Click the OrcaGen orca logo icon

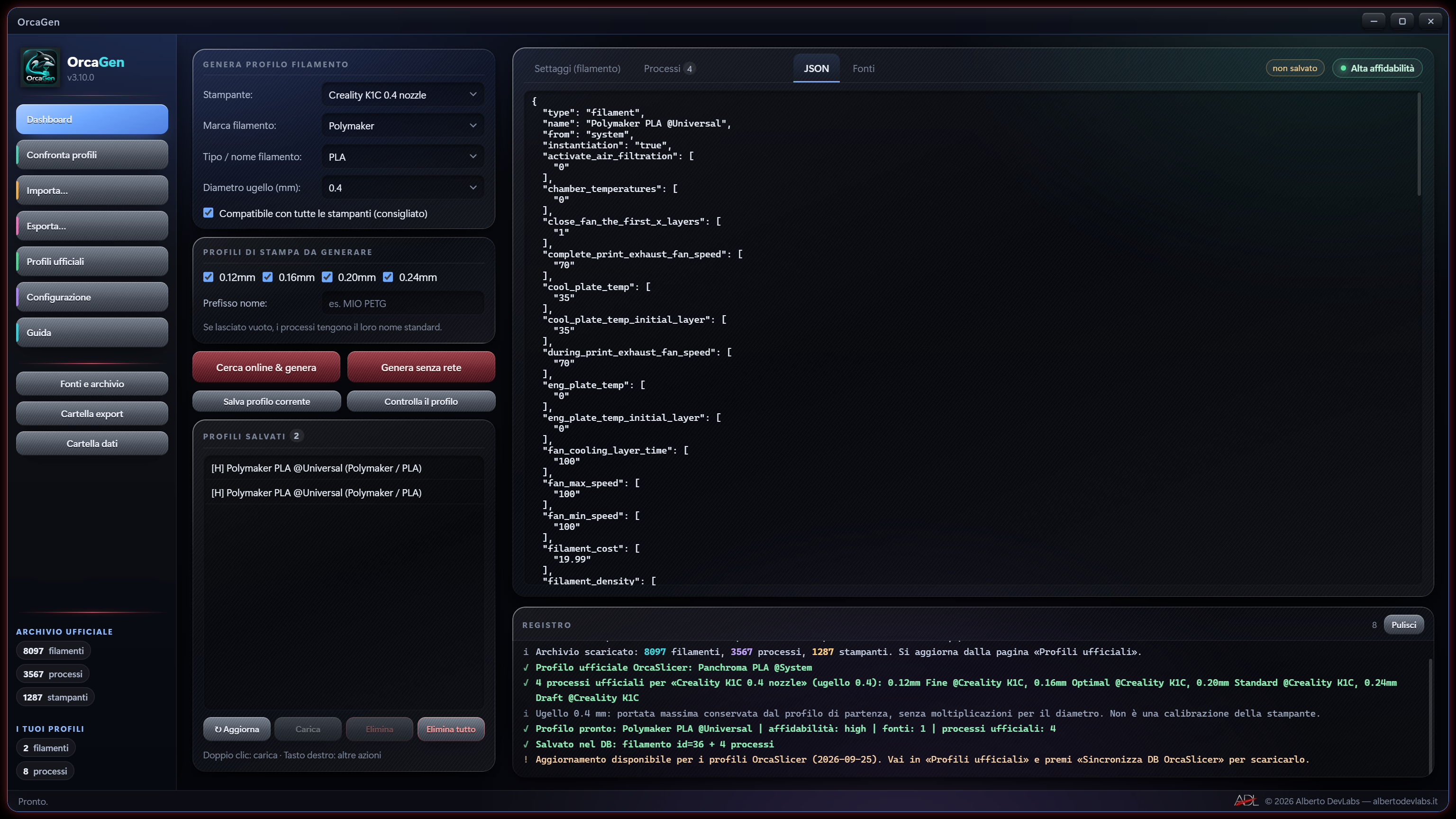pos(41,68)
